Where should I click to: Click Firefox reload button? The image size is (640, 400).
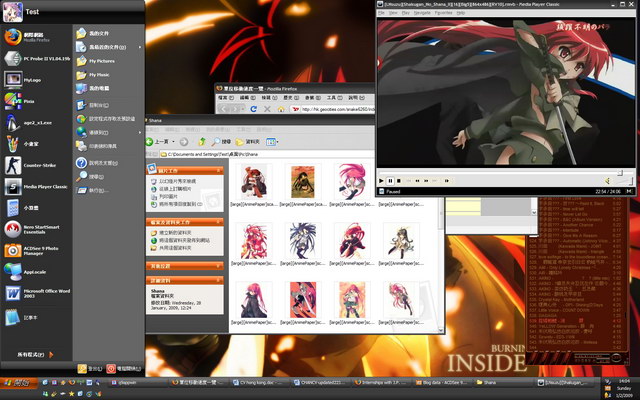pyautogui.click(x=253, y=109)
